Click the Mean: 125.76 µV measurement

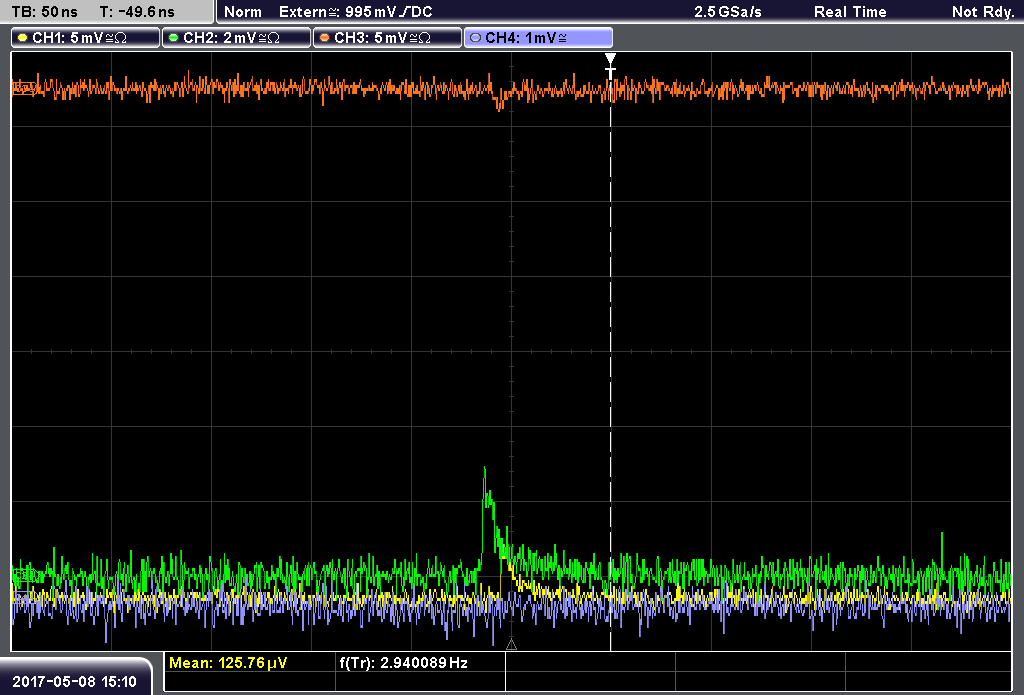click(228, 663)
